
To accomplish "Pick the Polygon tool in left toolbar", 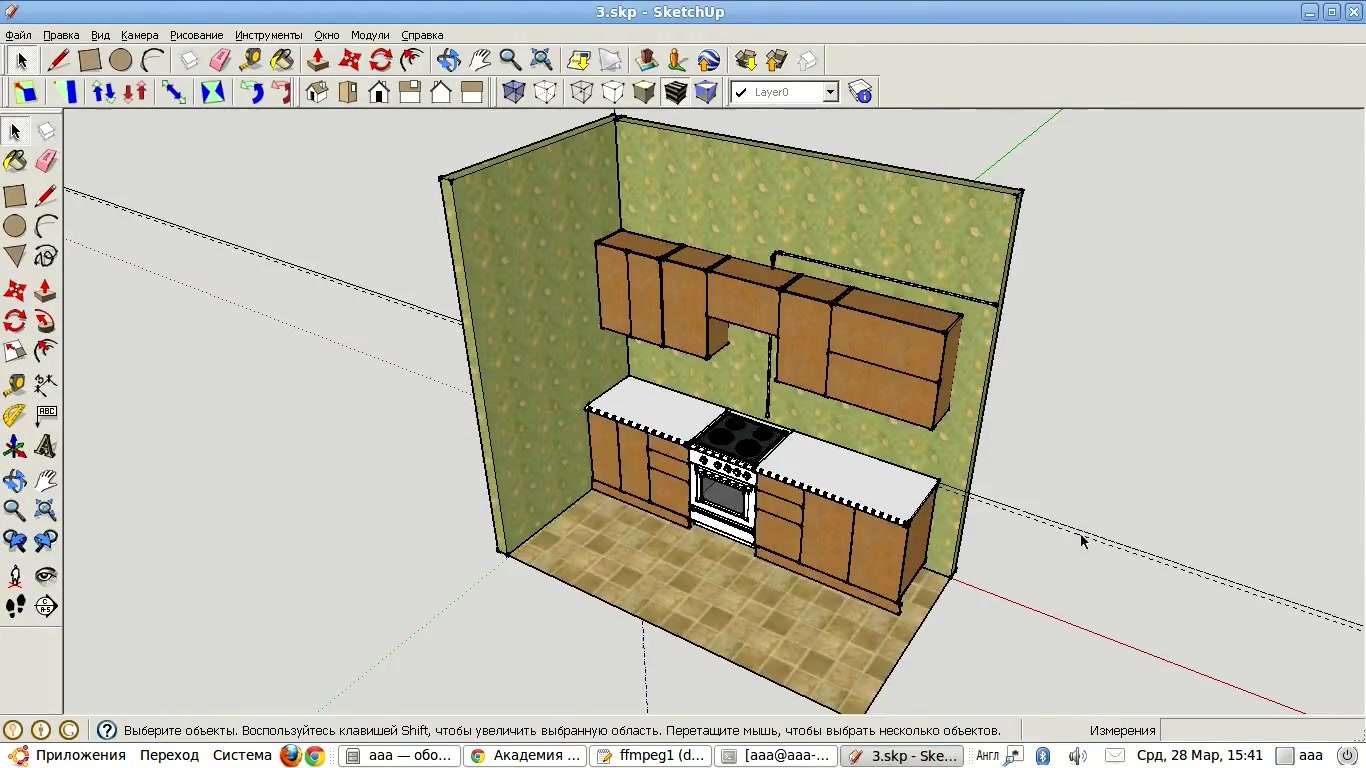I will [x=15, y=256].
